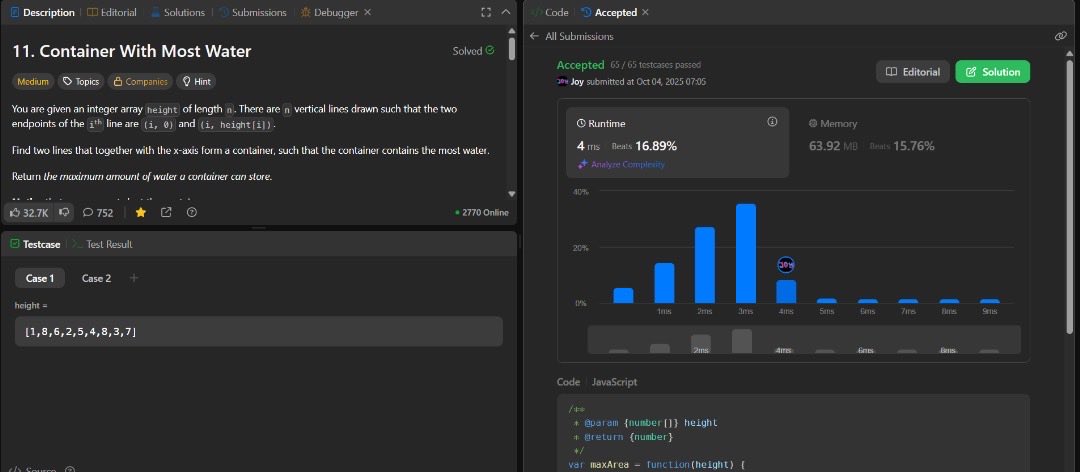Click the Medium difficulty tag
Viewport: 1080px width, 472px height.
33,81
